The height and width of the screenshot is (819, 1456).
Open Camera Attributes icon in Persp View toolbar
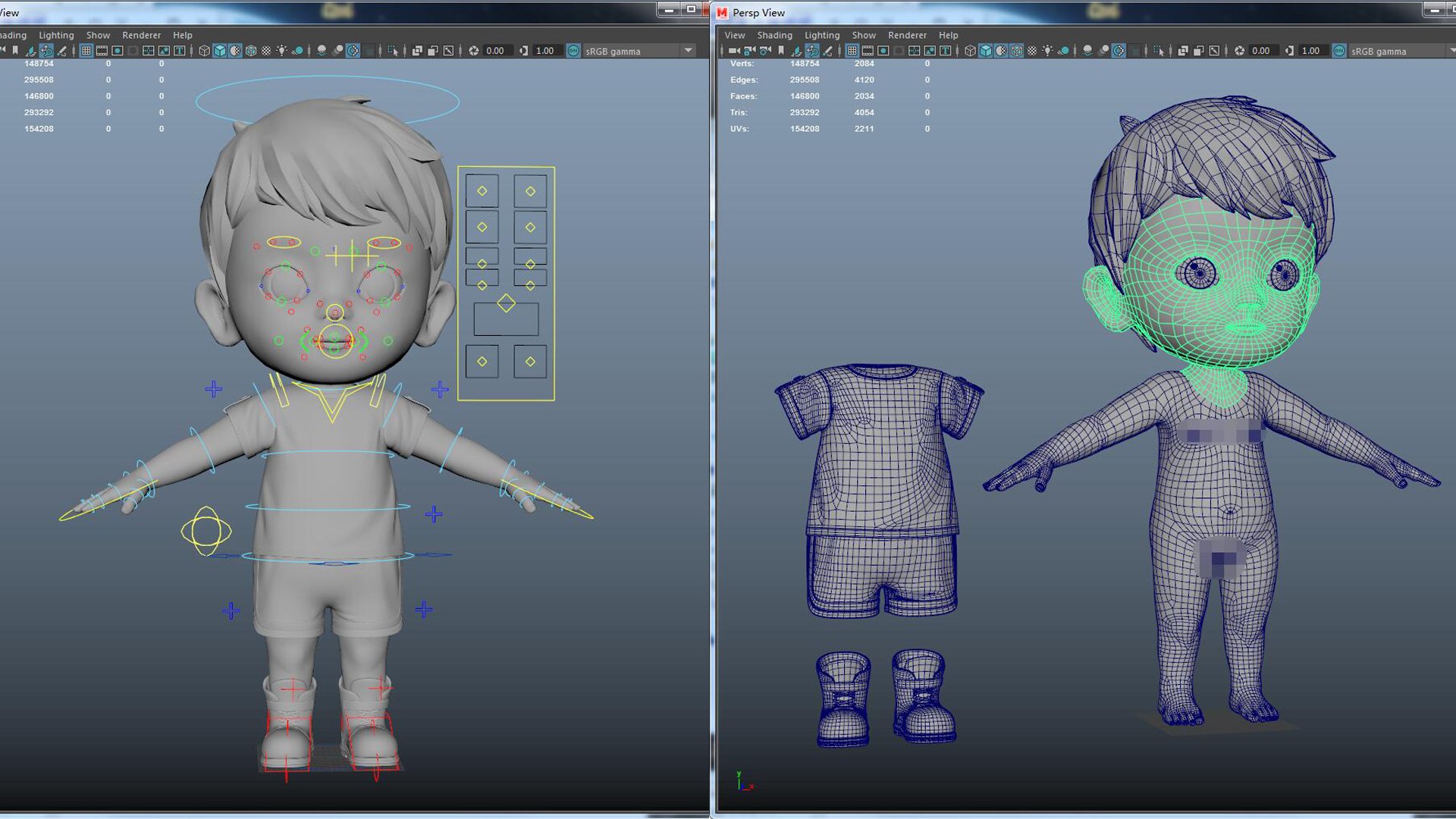coord(765,51)
